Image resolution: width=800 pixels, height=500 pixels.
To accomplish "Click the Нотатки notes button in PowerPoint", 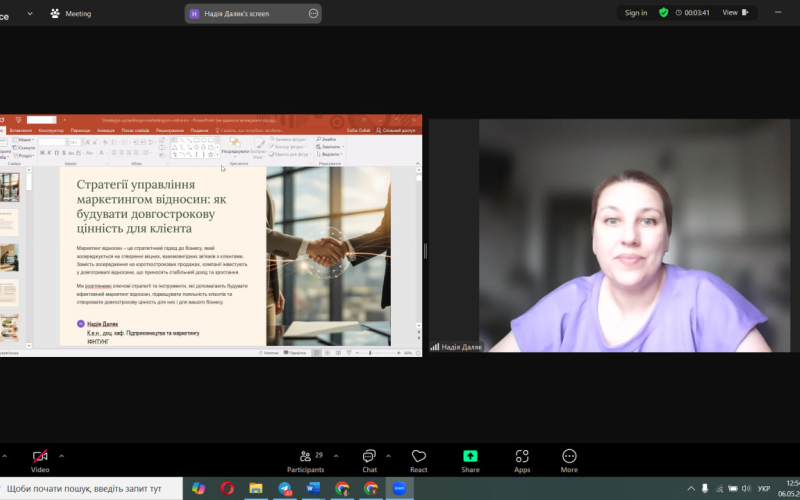I will (x=269, y=353).
